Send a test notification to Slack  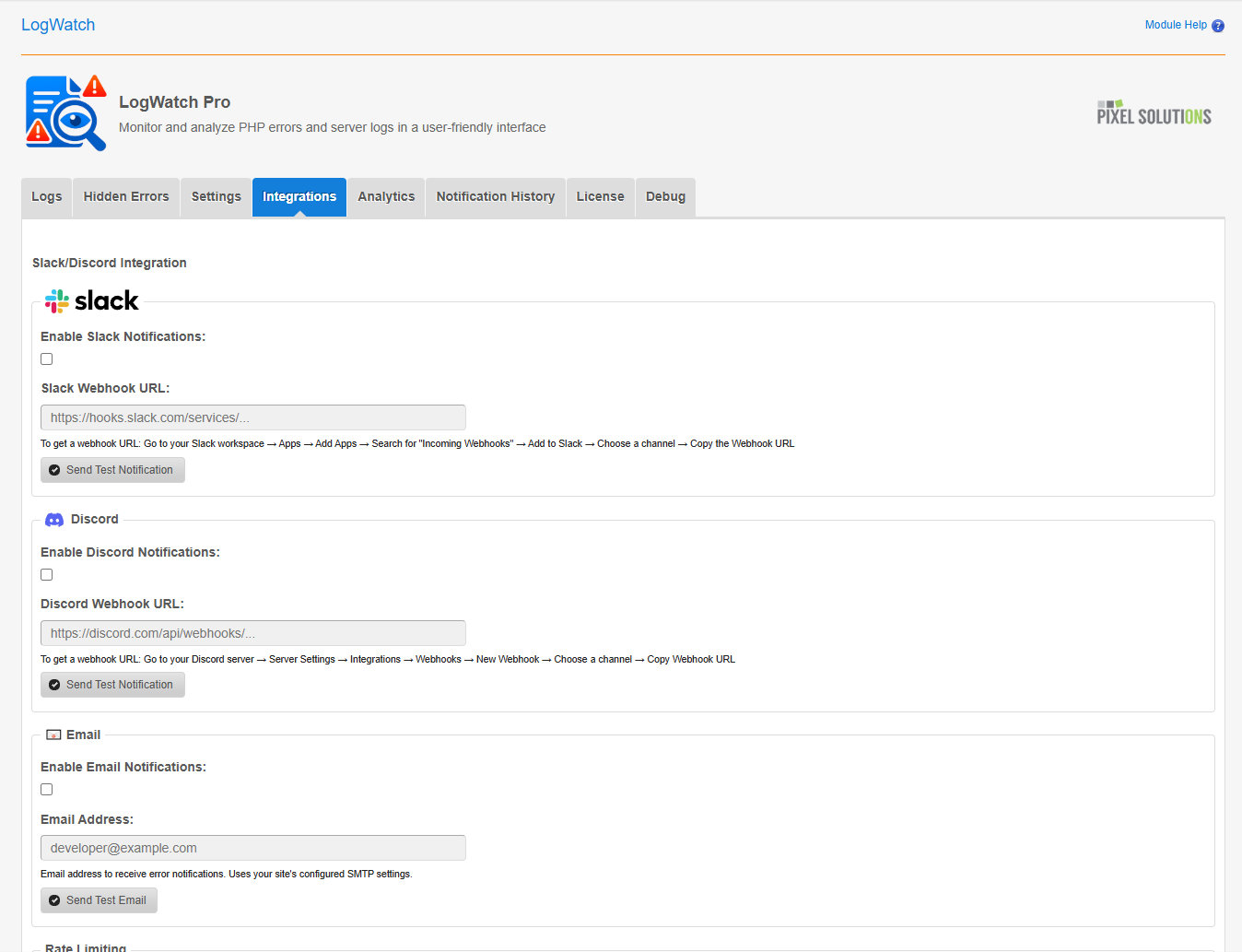[x=112, y=470]
